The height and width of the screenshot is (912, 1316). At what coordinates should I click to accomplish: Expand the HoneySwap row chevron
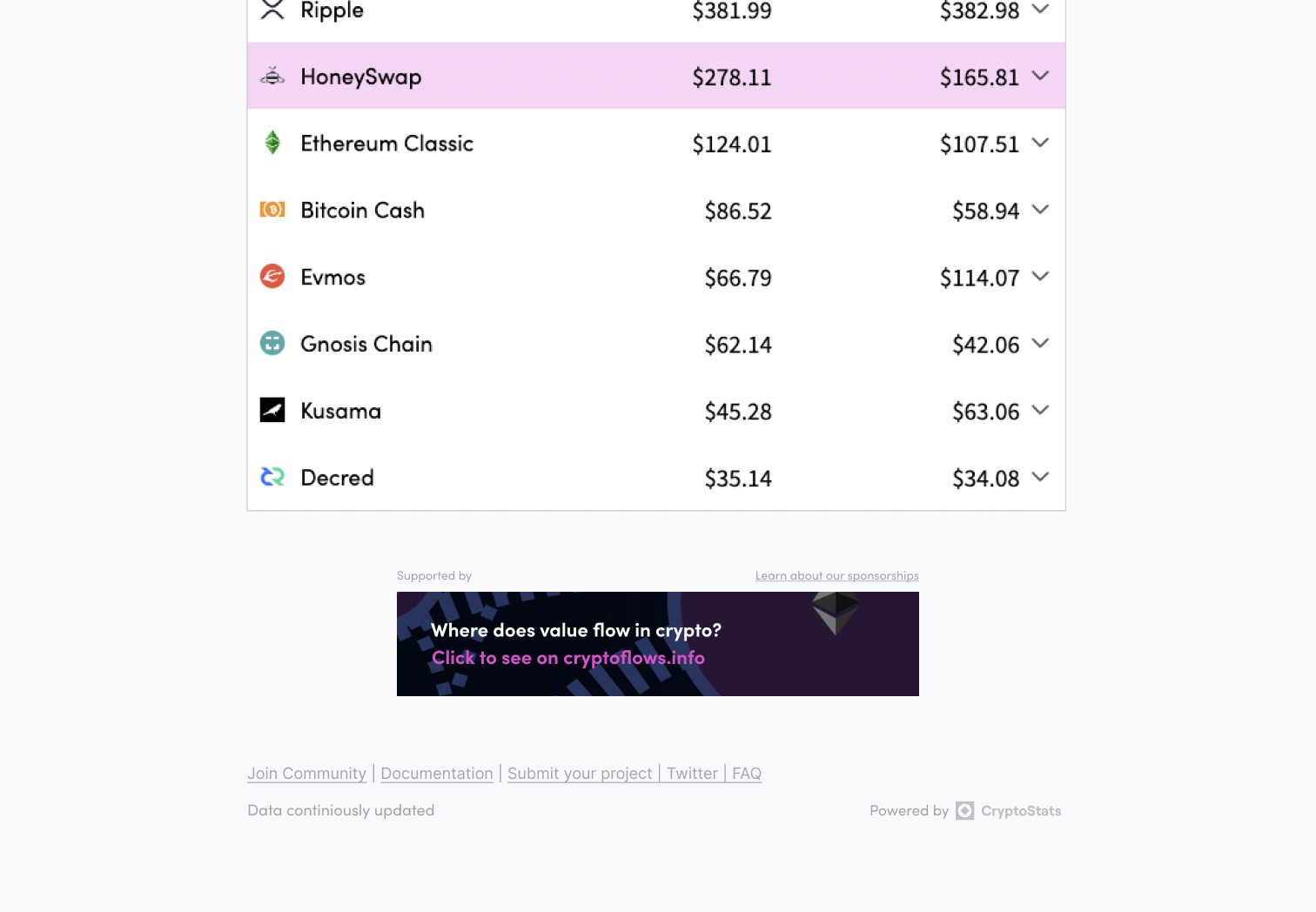point(1040,77)
